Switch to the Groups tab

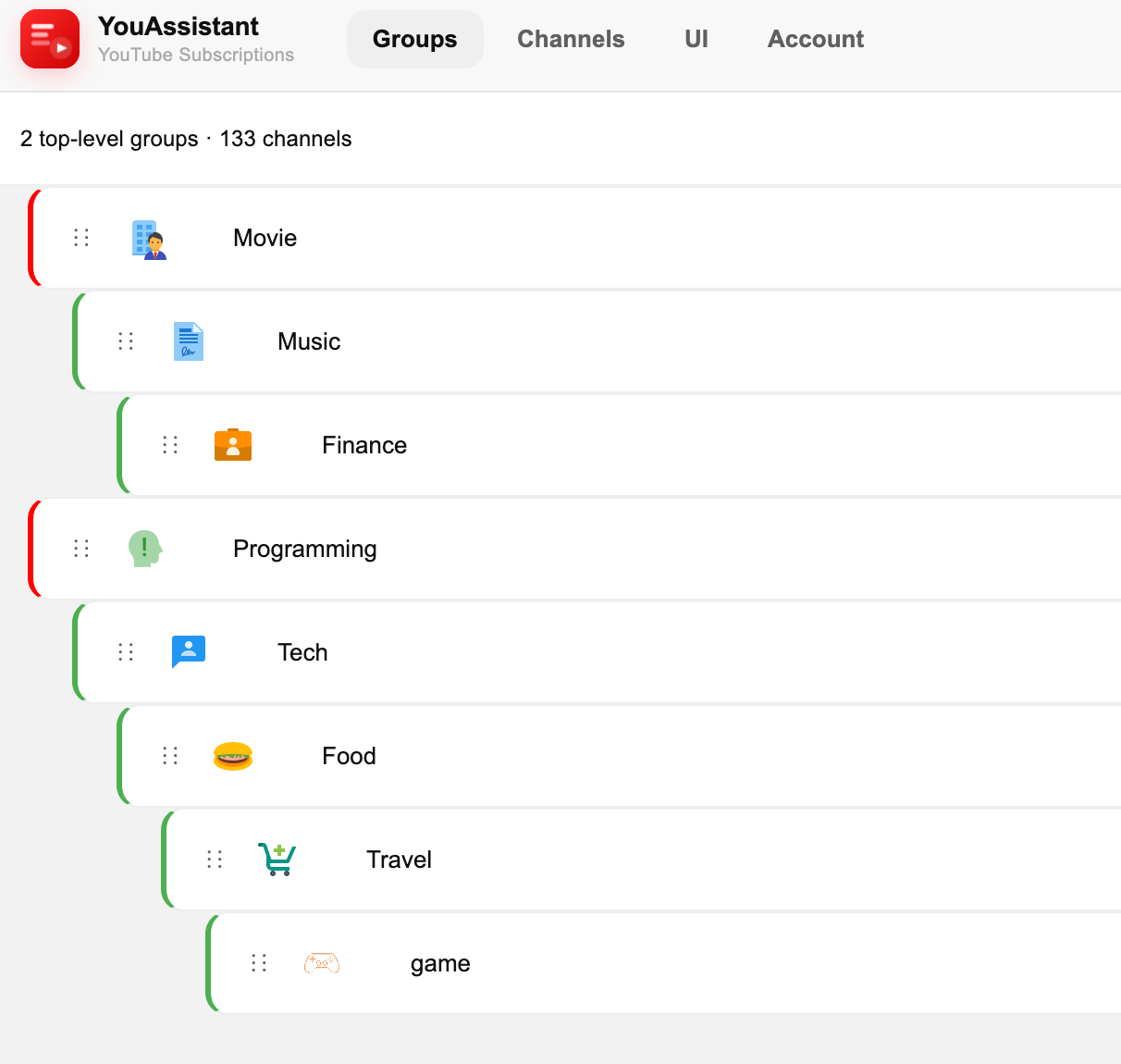click(x=415, y=39)
